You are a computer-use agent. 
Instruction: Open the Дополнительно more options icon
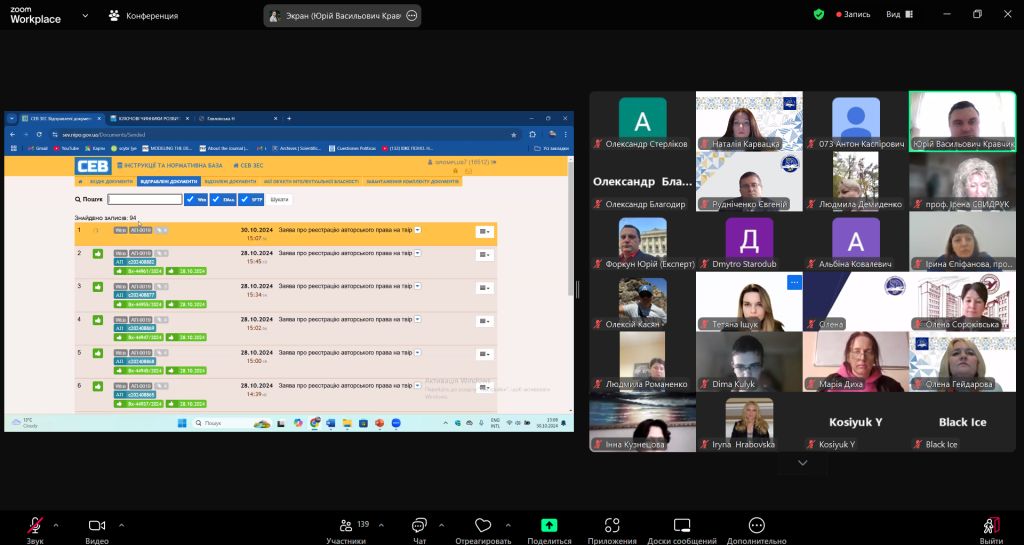[x=756, y=525]
